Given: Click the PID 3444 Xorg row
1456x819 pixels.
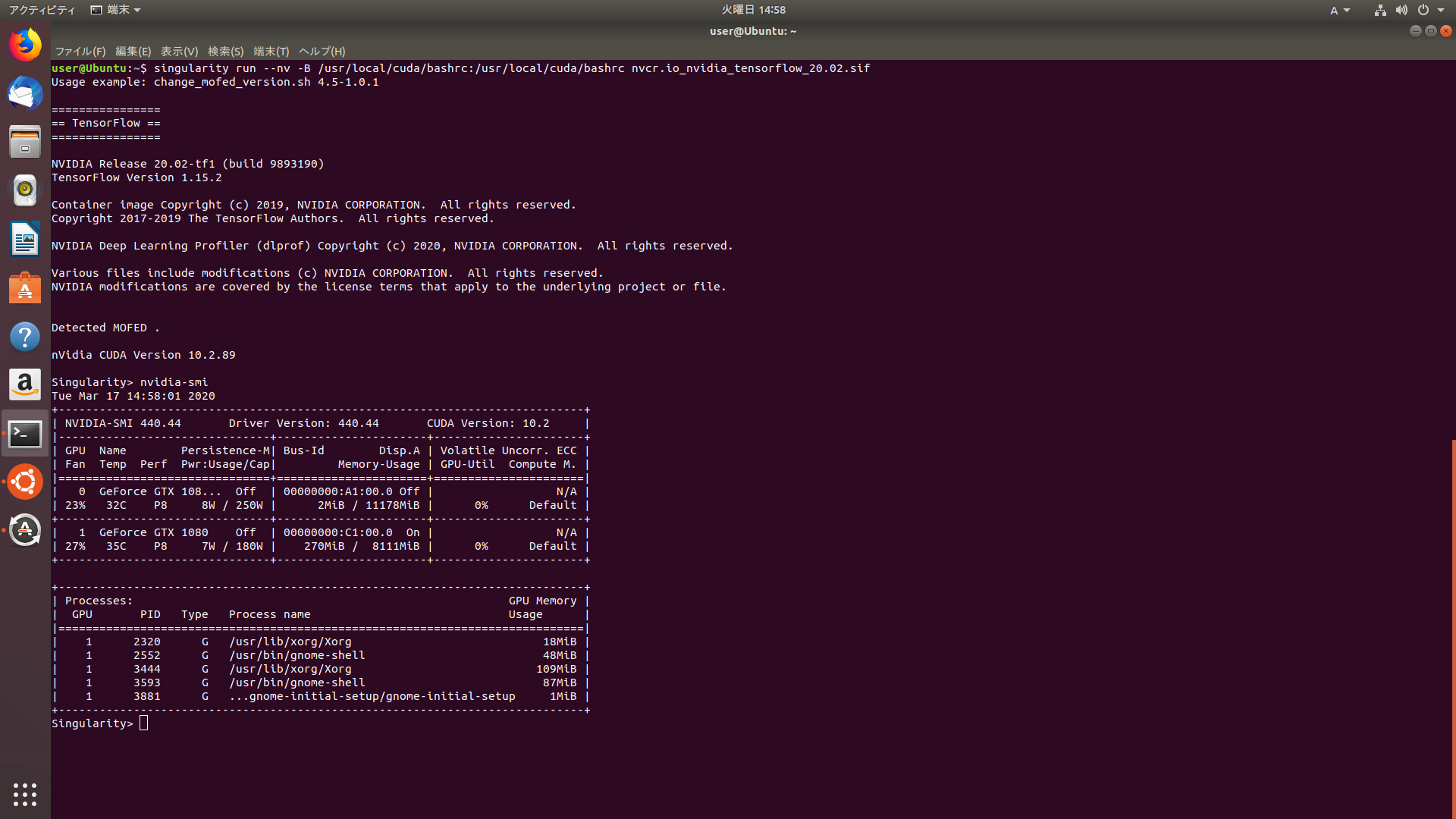Looking at the screenshot, I should coord(321,669).
